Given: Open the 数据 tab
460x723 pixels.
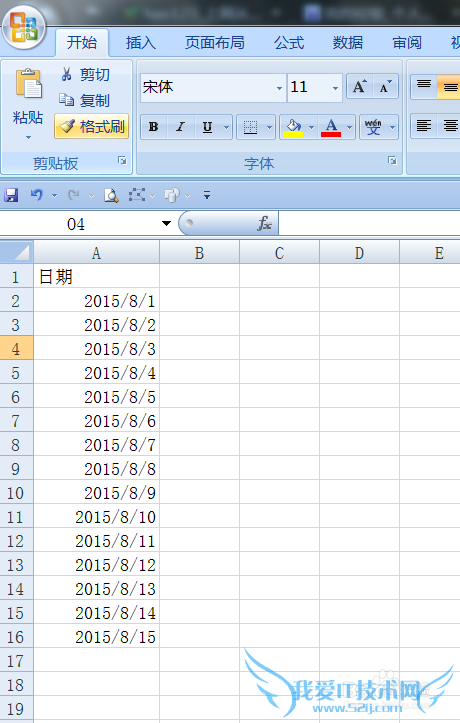Looking at the screenshot, I should (348, 43).
